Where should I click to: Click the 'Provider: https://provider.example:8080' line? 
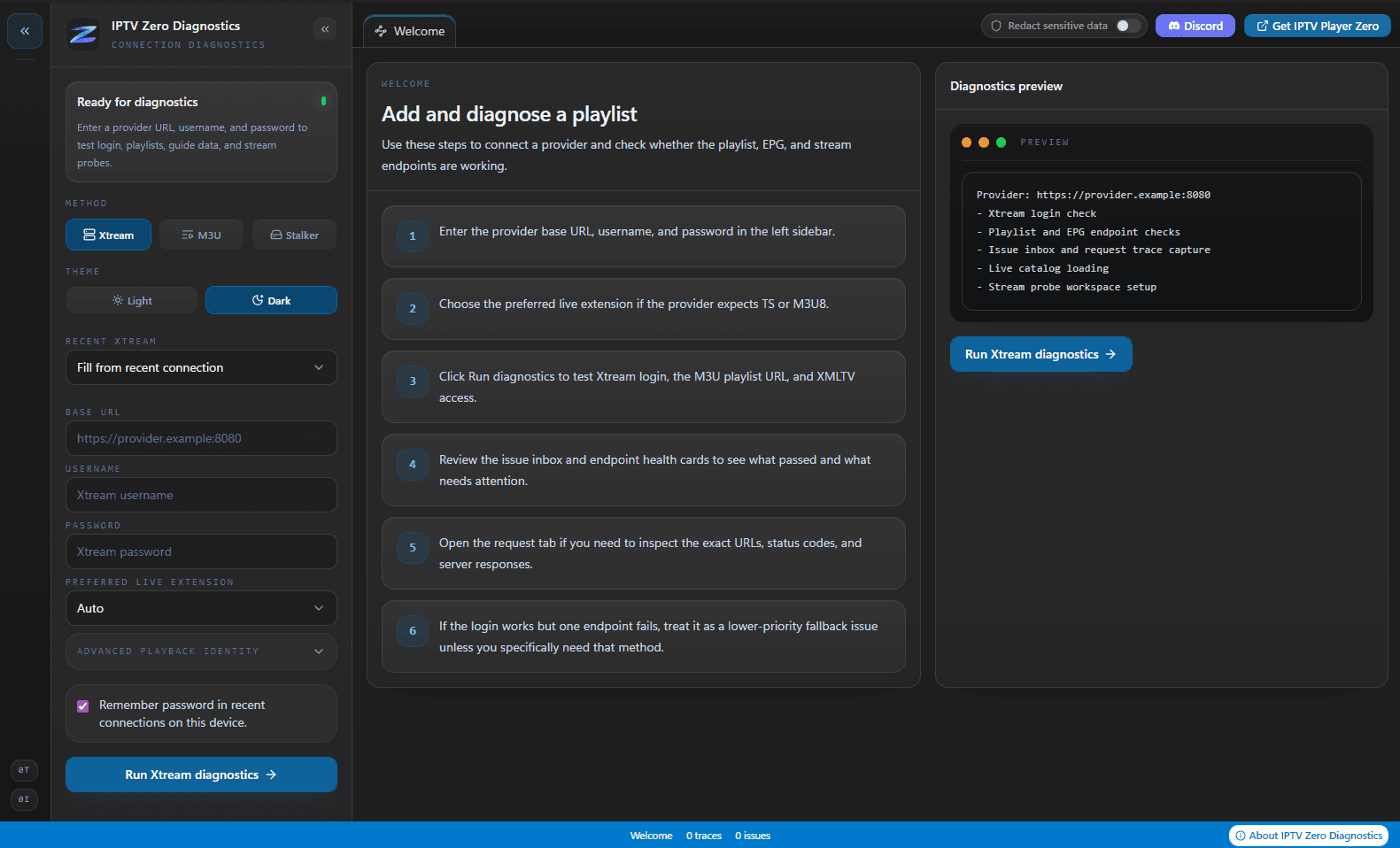1094,195
